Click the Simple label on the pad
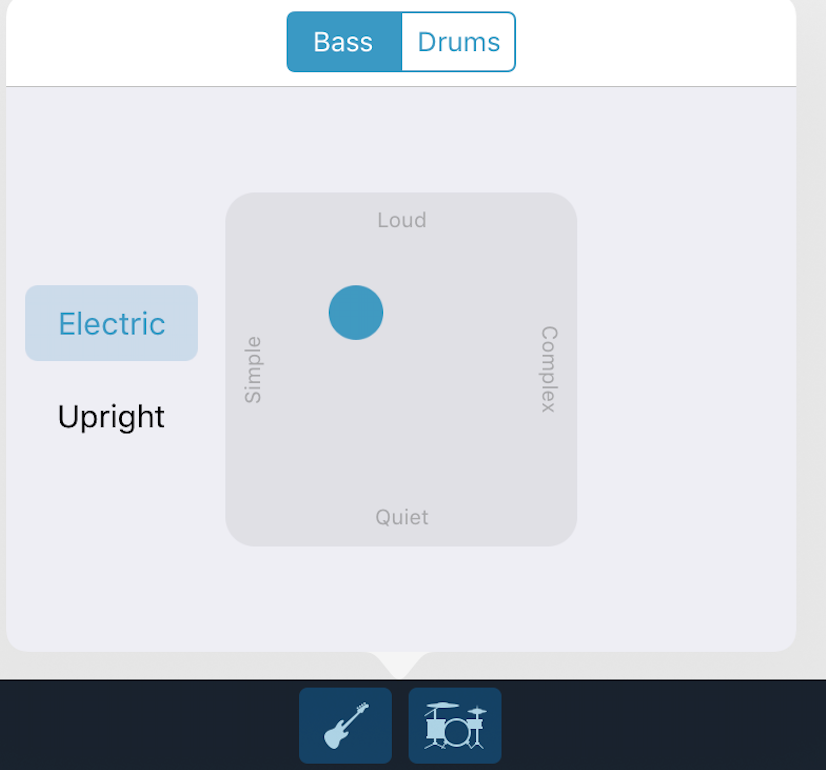The image size is (826, 770). [253, 369]
